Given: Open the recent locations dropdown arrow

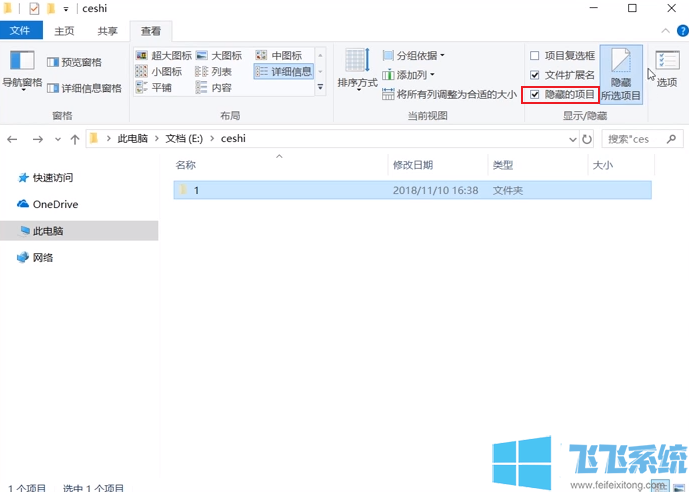Looking at the screenshot, I should click(x=58, y=139).
